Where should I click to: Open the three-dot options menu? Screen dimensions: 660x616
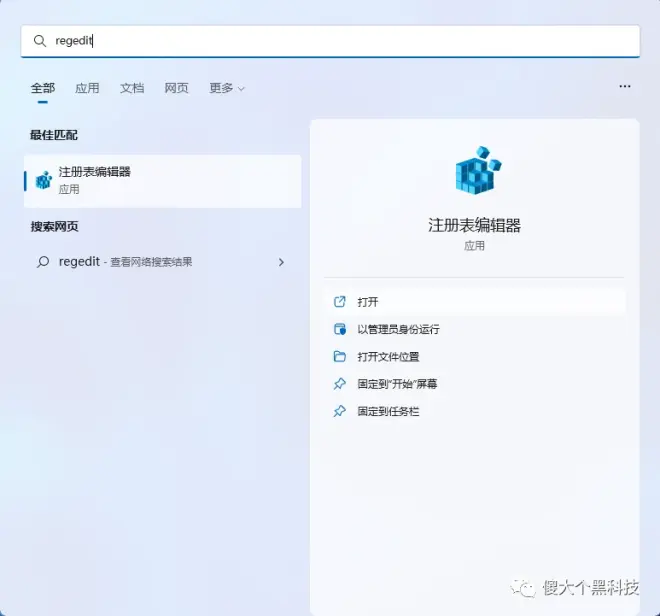pos(625,86)
